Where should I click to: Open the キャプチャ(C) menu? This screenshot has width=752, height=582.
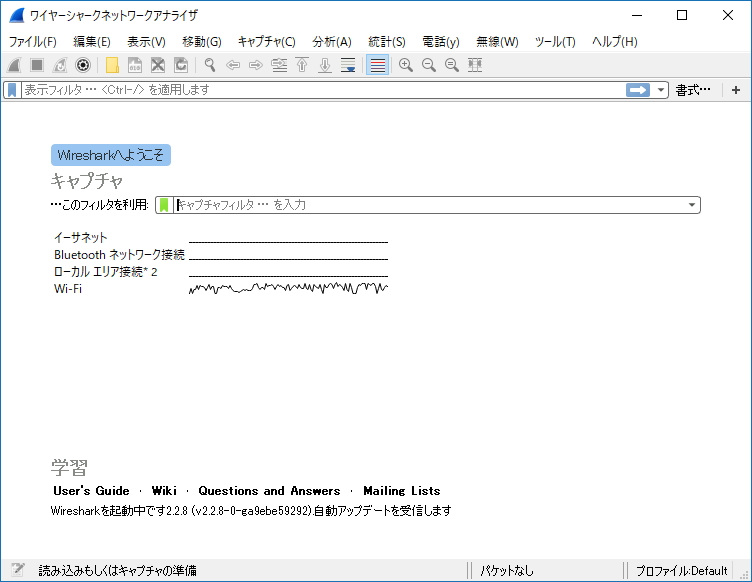267,42
